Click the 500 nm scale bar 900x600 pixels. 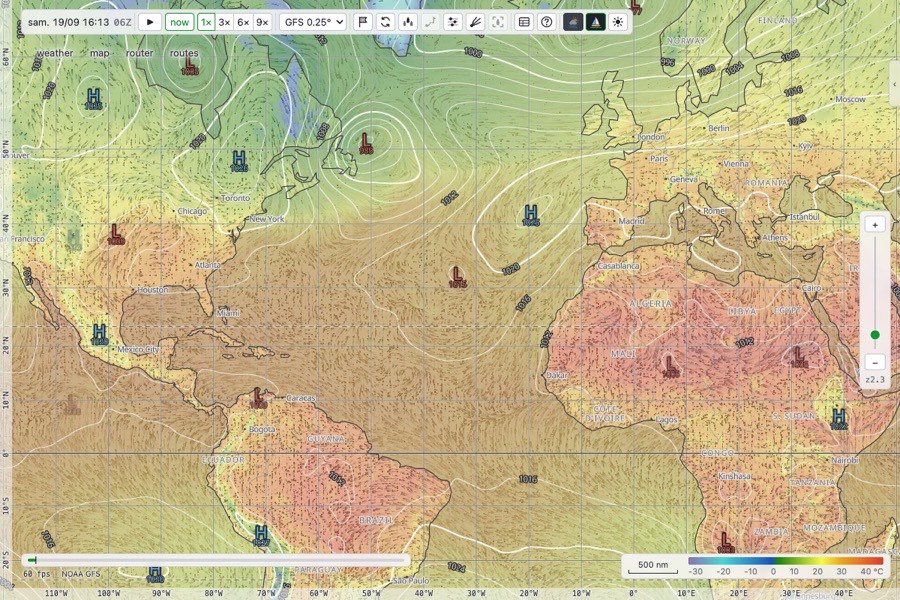click(653, 566)
